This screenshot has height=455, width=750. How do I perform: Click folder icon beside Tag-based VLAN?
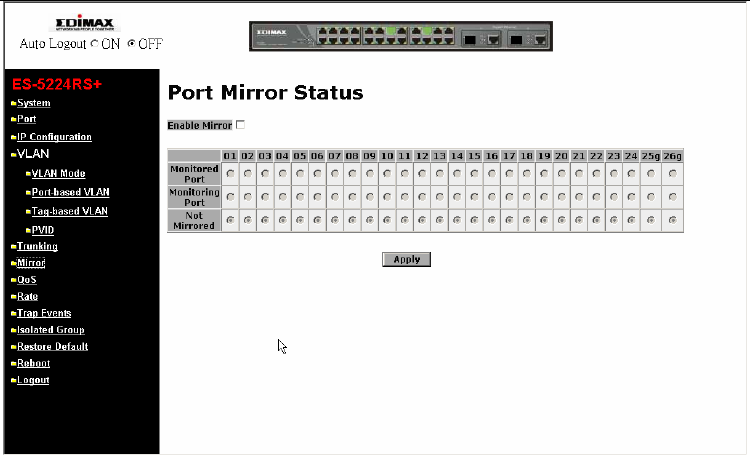pyautogui.click(x=28, y=211)
